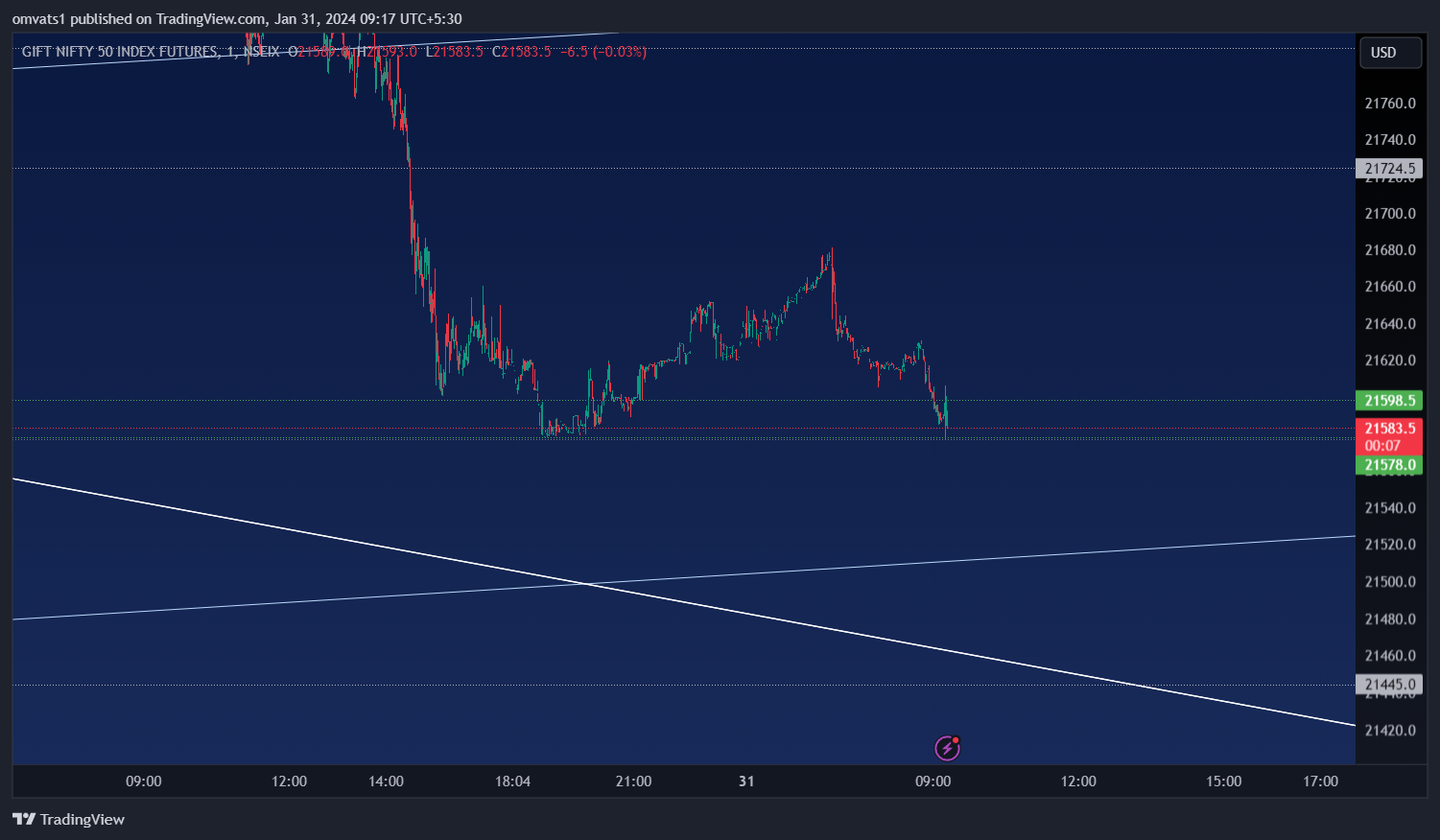Click the purple lightning bolt event icon
Viewport: 1440px width, 840px height.
pyautogui.click(x=947, y=748)
